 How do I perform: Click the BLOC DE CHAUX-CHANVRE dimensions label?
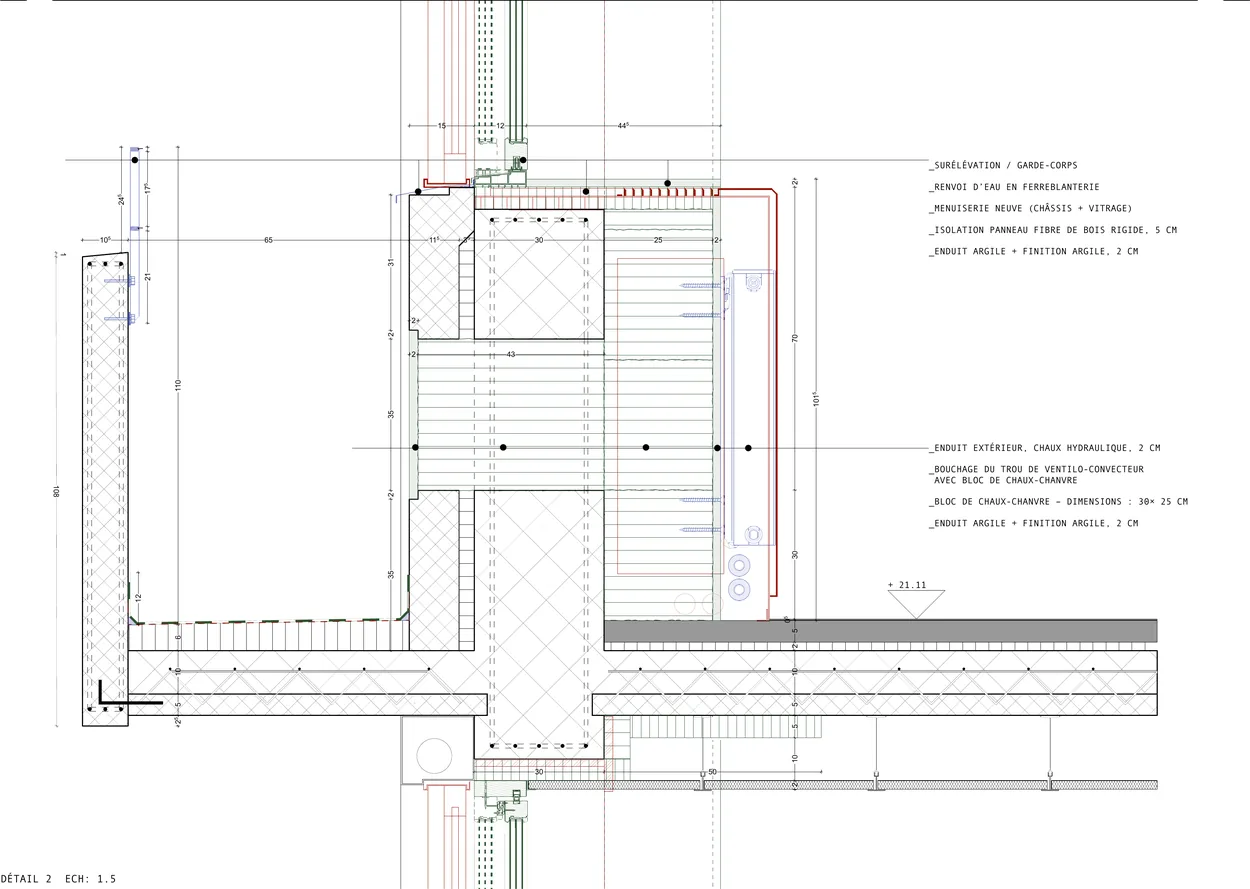pyautogui.click(x=1058, y=502)
